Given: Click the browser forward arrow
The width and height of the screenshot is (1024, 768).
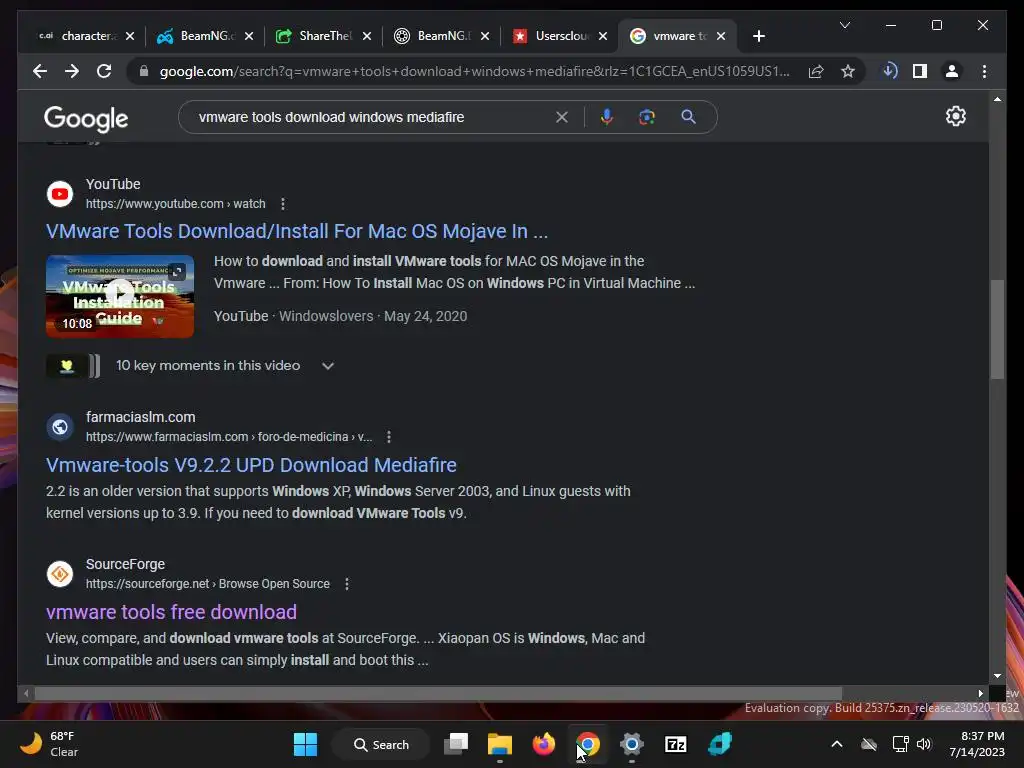Looking at the screenshot, I should pyautogui.click(x=72, y=71).
